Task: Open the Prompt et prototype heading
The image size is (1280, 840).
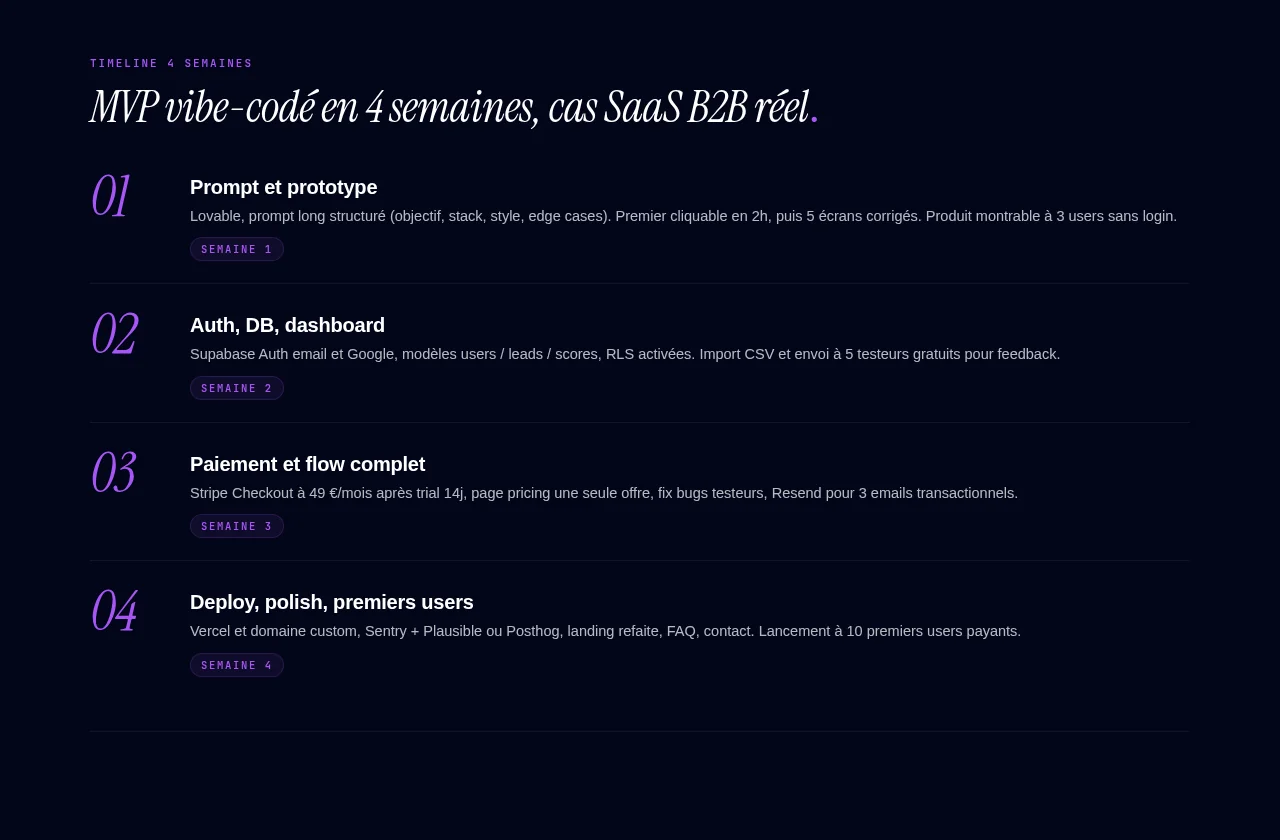Action: tap(284, 187)
